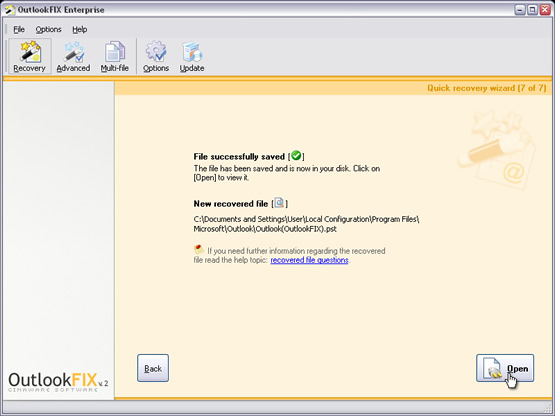Click the 'File successfully saved' heading
Screen dimensions: 555x416
tap(239, 156)
